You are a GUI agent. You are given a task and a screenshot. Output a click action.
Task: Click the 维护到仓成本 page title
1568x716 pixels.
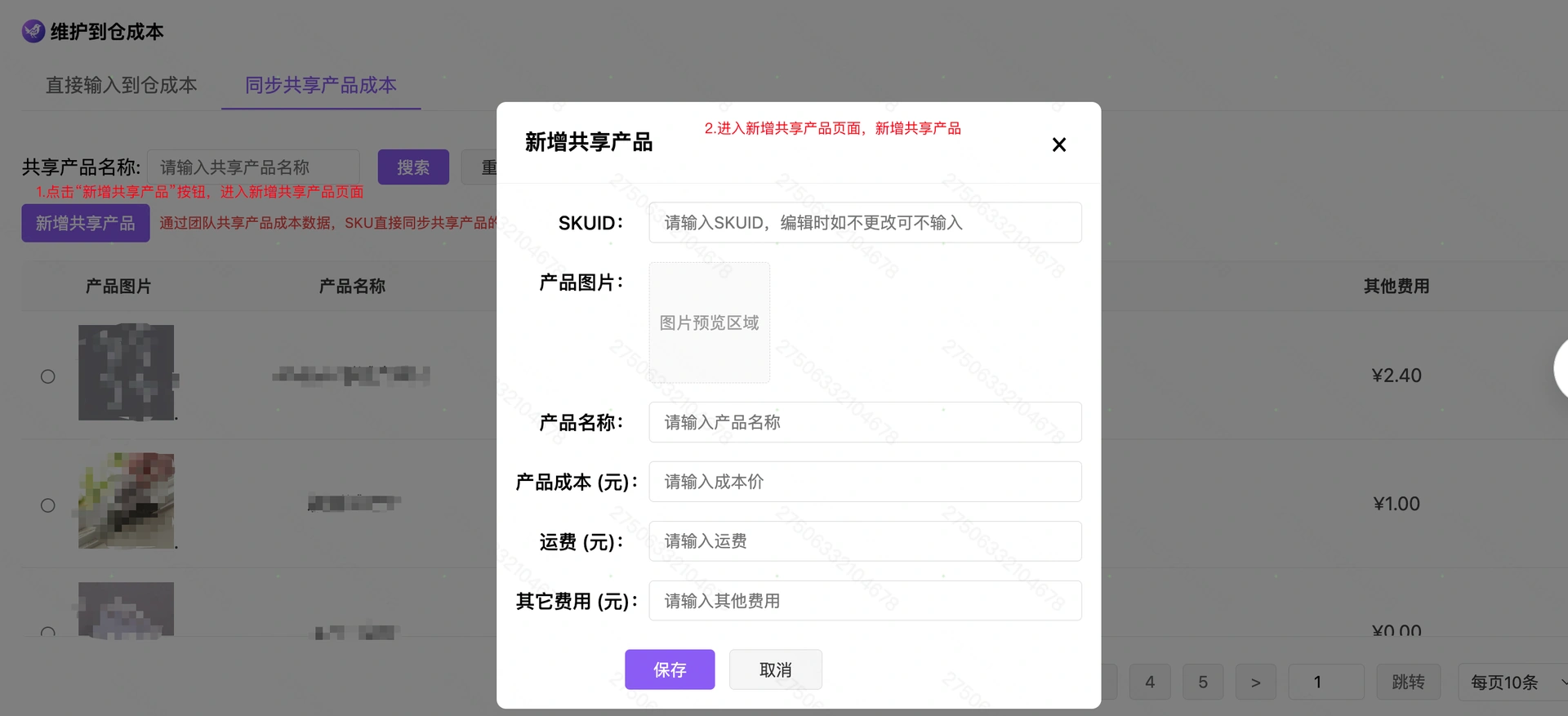107,32
